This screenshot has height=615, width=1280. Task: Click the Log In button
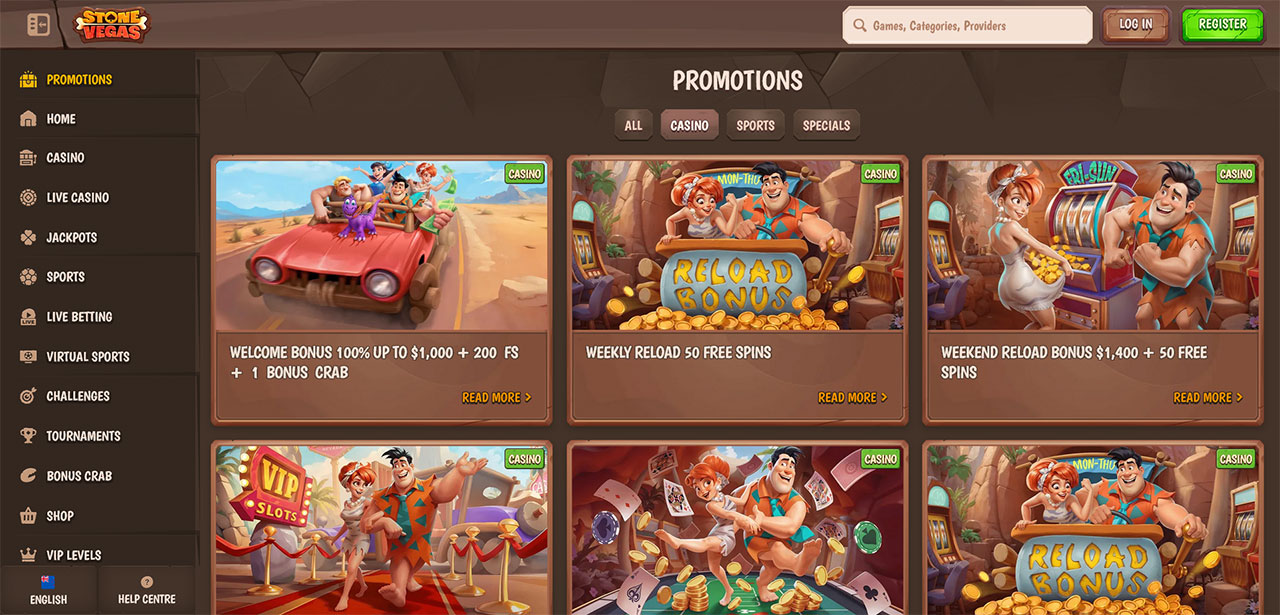[x=1135, y=25]
